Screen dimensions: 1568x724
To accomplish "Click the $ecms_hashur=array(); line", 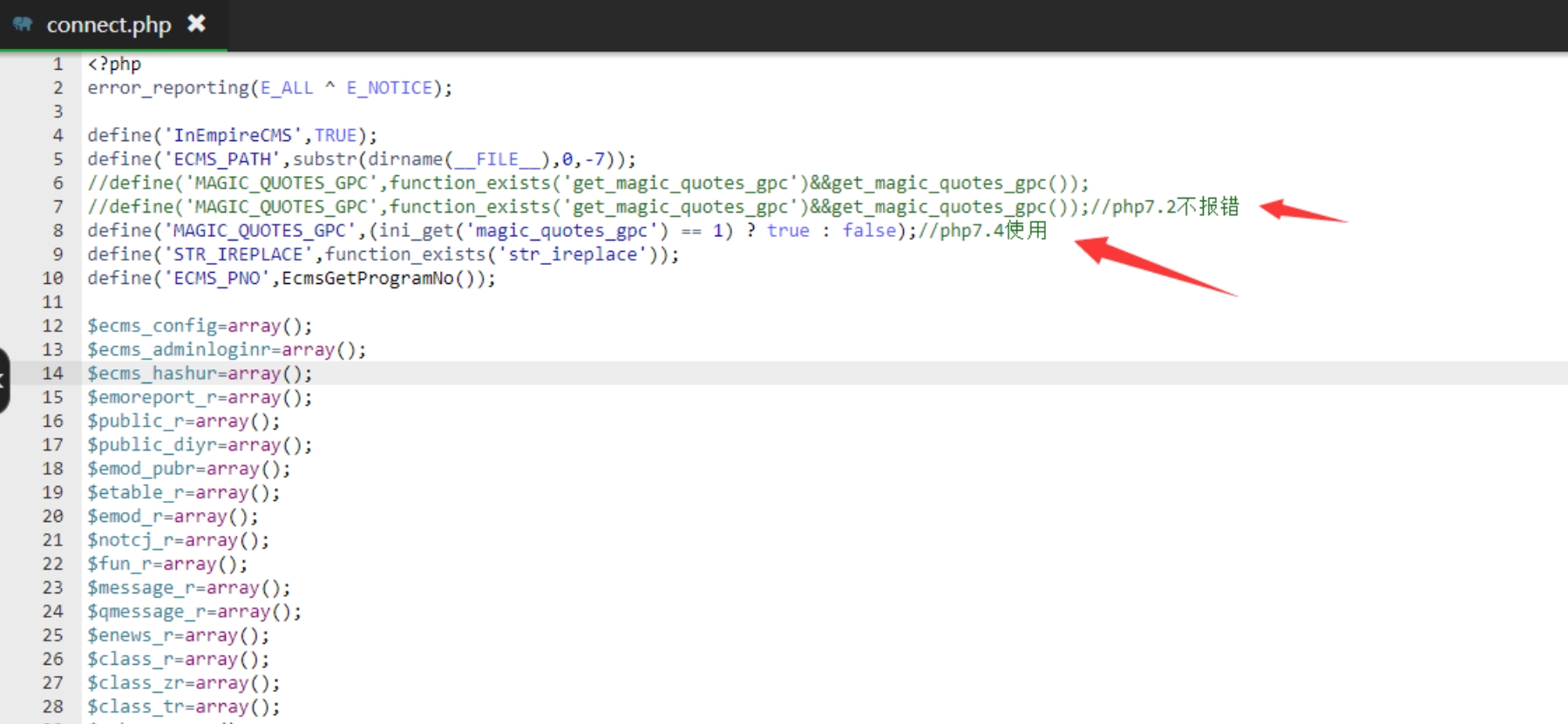I will point(200,373).
